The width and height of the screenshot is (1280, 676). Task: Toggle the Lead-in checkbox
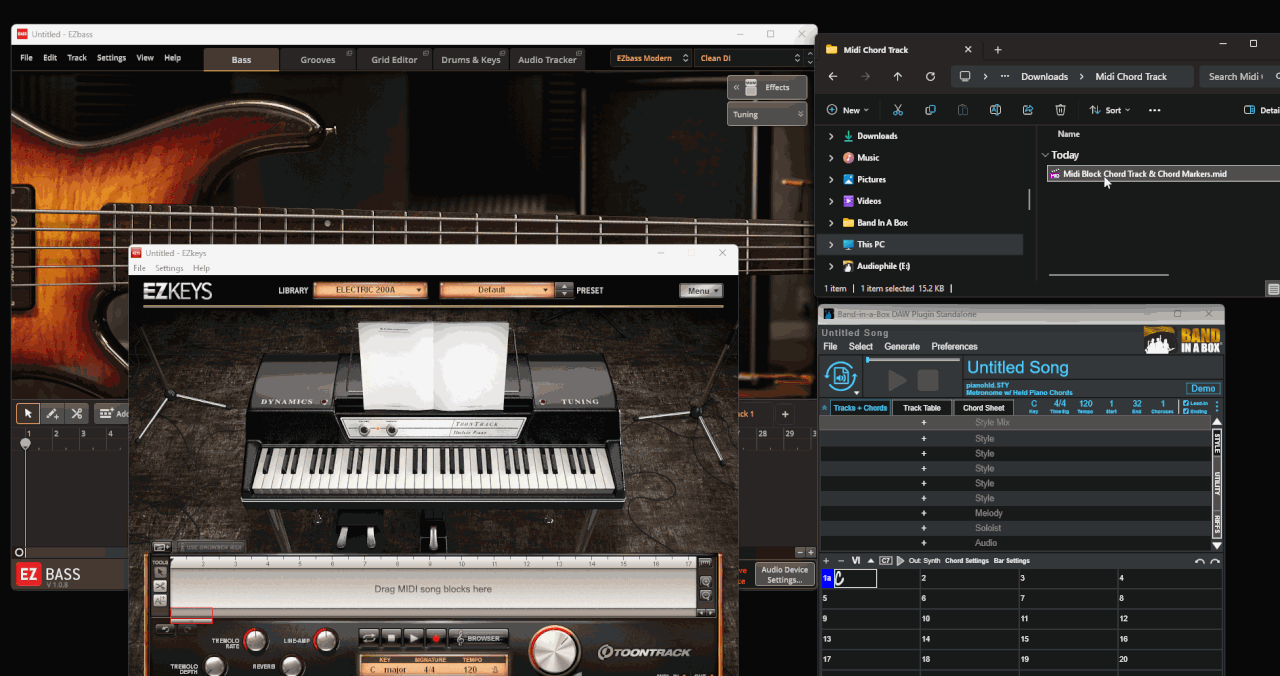pos(1185,403)
